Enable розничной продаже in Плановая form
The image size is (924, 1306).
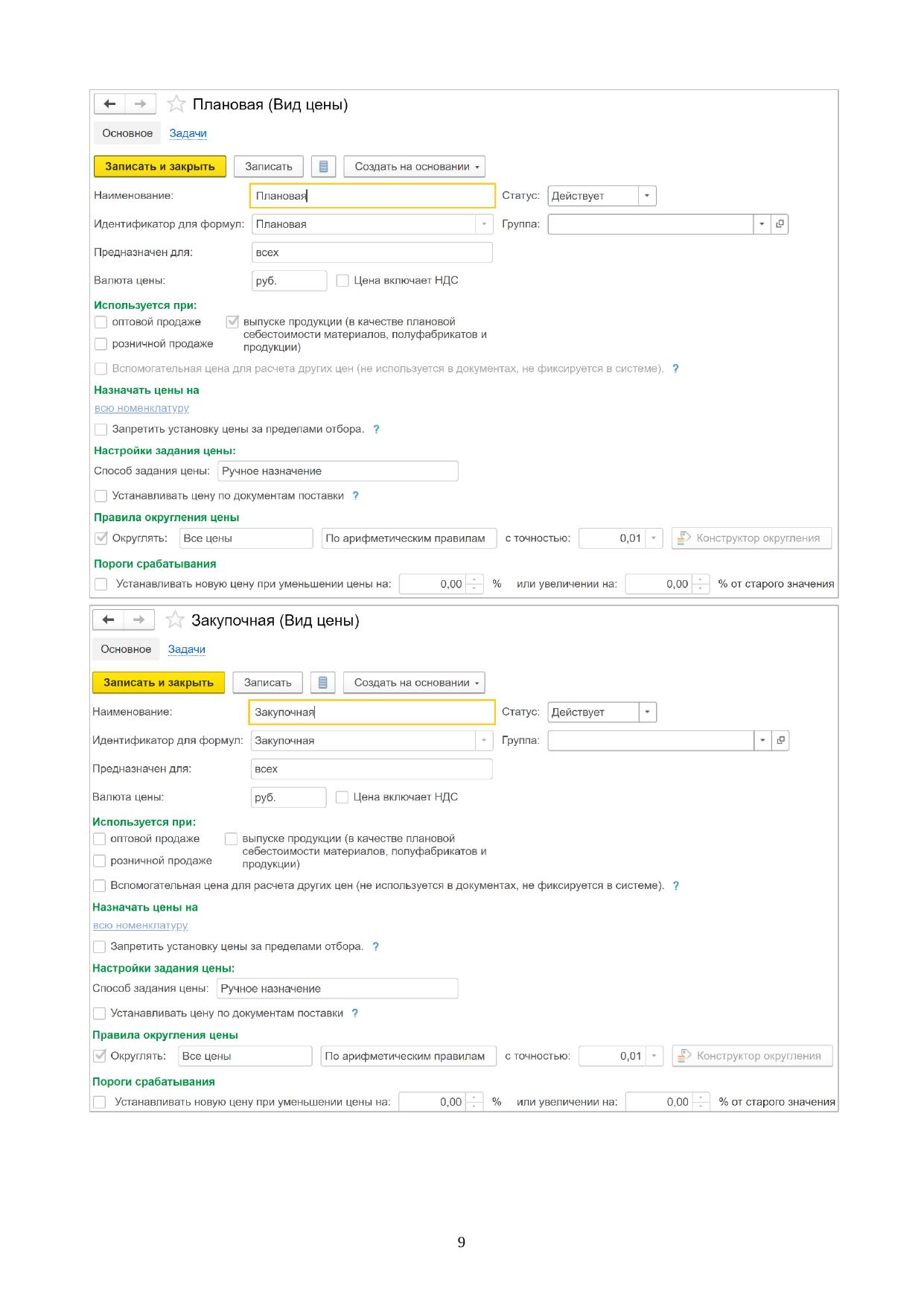point(101,344)
